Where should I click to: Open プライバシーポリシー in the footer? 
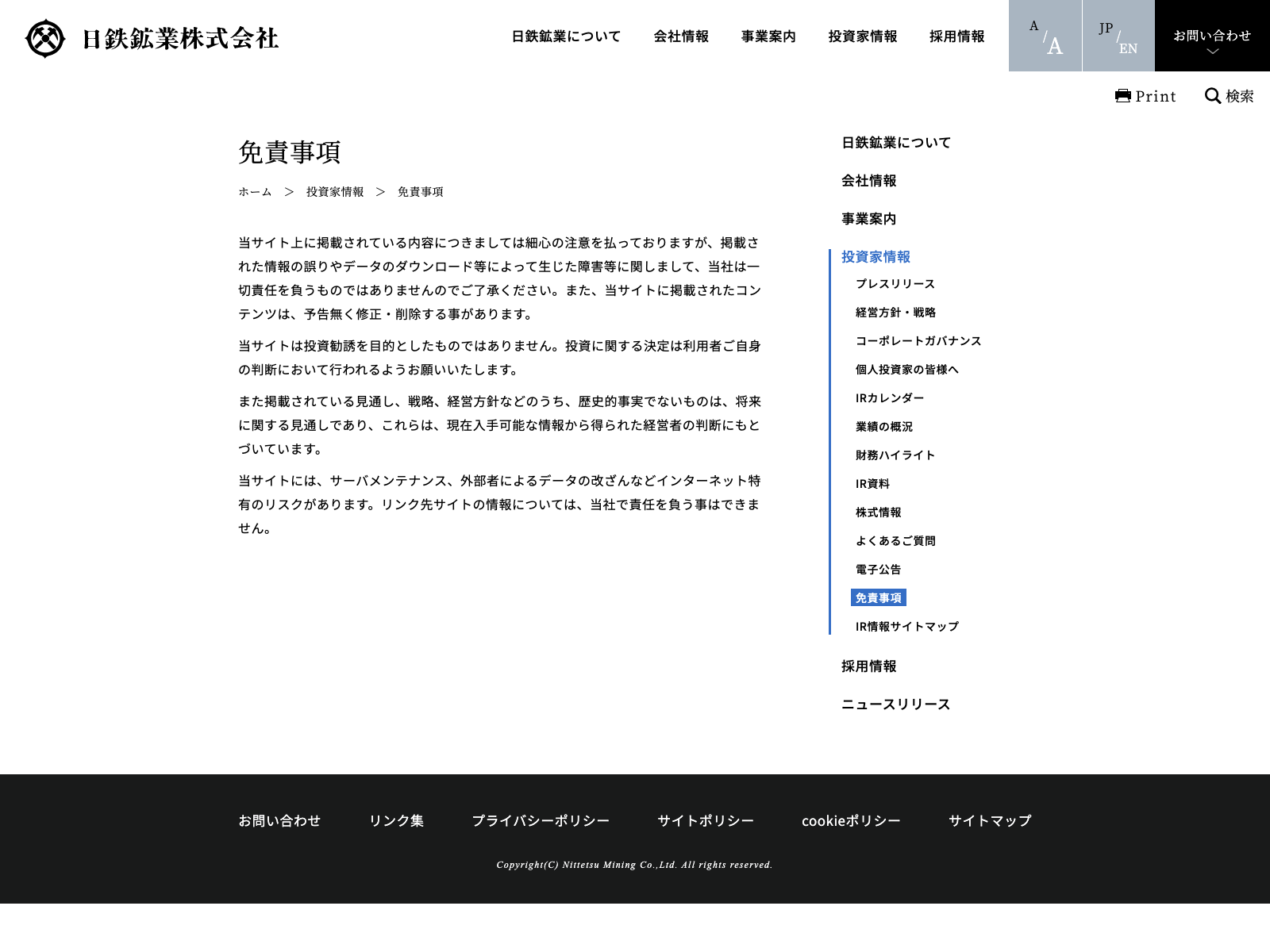540,821
